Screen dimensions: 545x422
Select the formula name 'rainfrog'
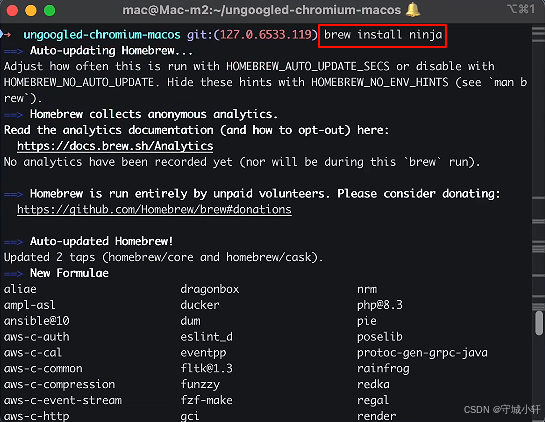coord(383,368)
